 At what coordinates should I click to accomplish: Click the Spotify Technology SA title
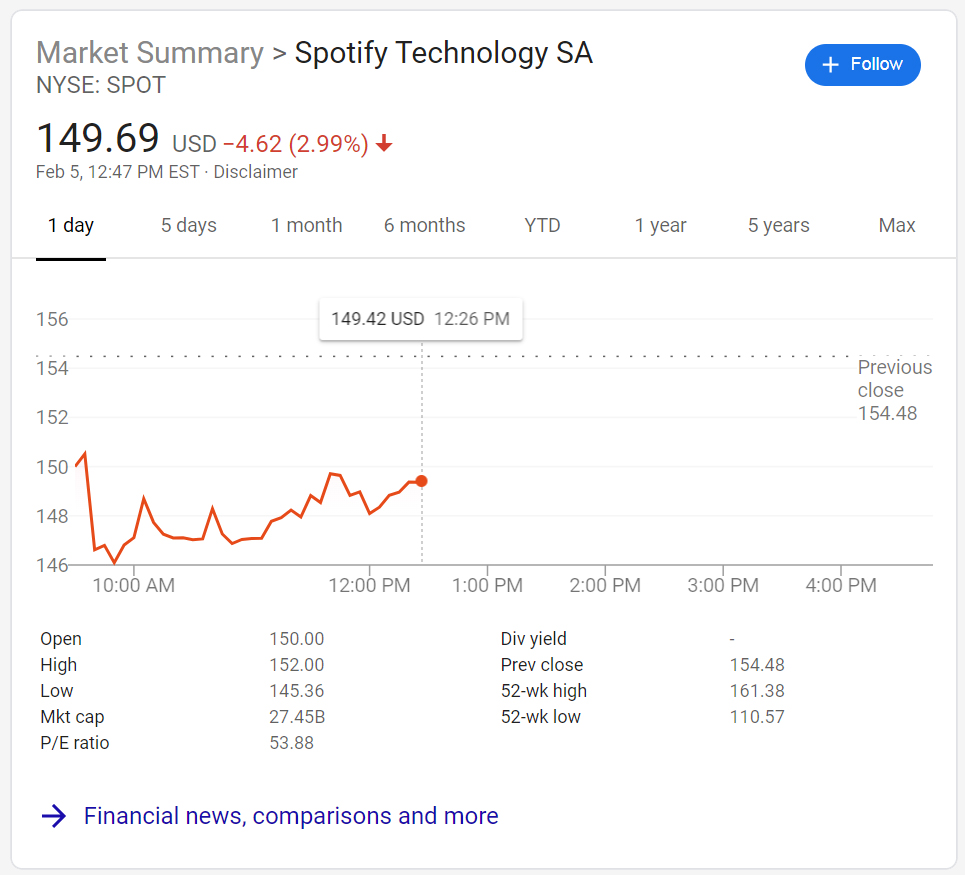[x=444, y=53]
